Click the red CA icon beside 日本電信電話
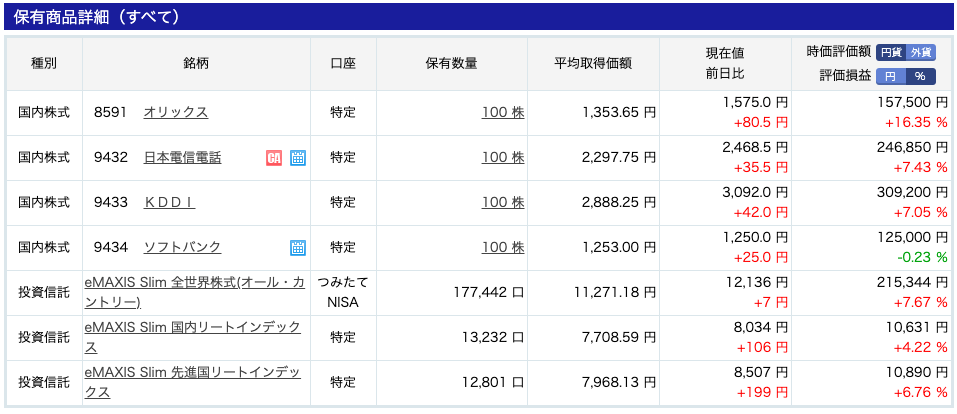The width and height of the screenshot is (957, 414). (x=273, y=158)
